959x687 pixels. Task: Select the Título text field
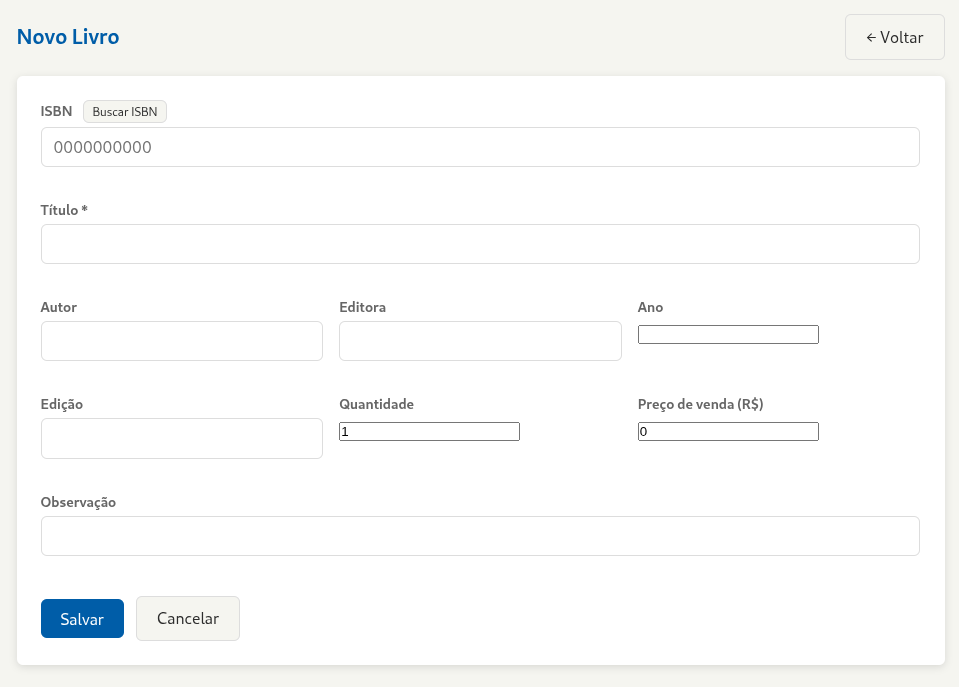tap(480, 244)
